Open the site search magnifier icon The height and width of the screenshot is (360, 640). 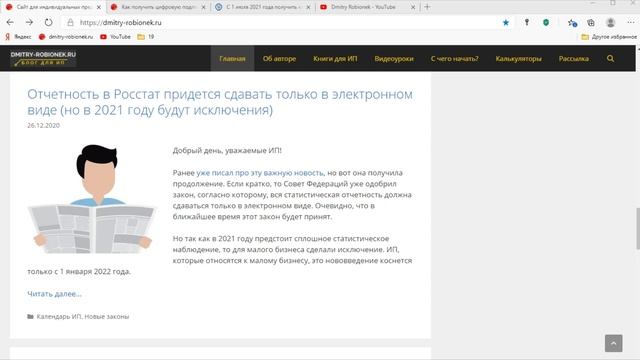click(x=610, y=58)
